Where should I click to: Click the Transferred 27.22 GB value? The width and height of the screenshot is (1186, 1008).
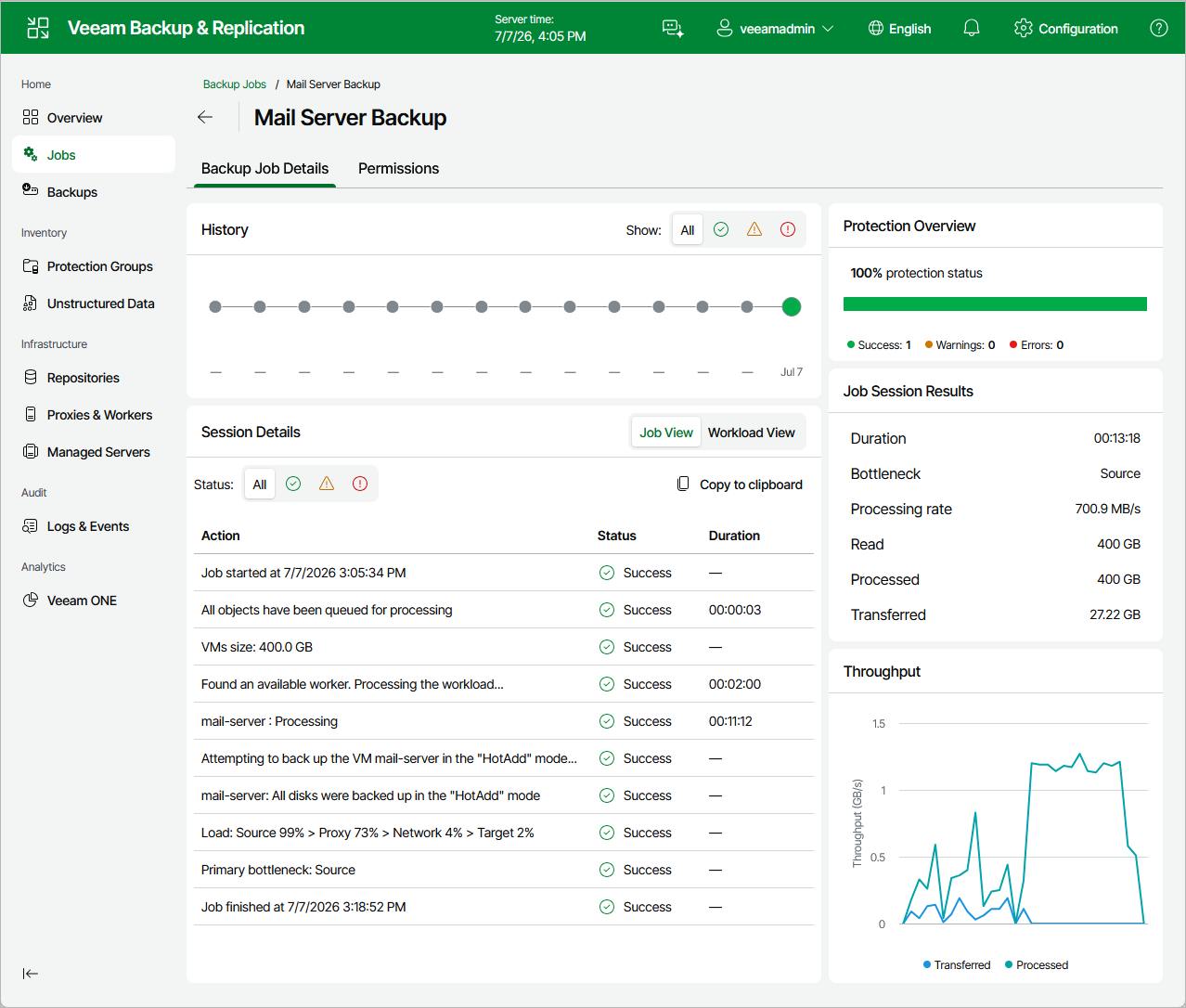tap(1115, 614)
